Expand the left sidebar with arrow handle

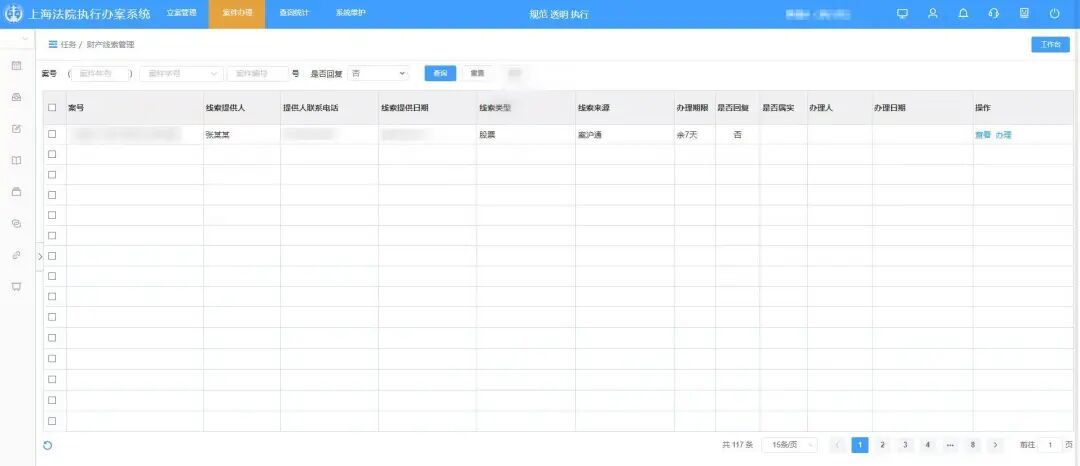[x=39, y=256]
